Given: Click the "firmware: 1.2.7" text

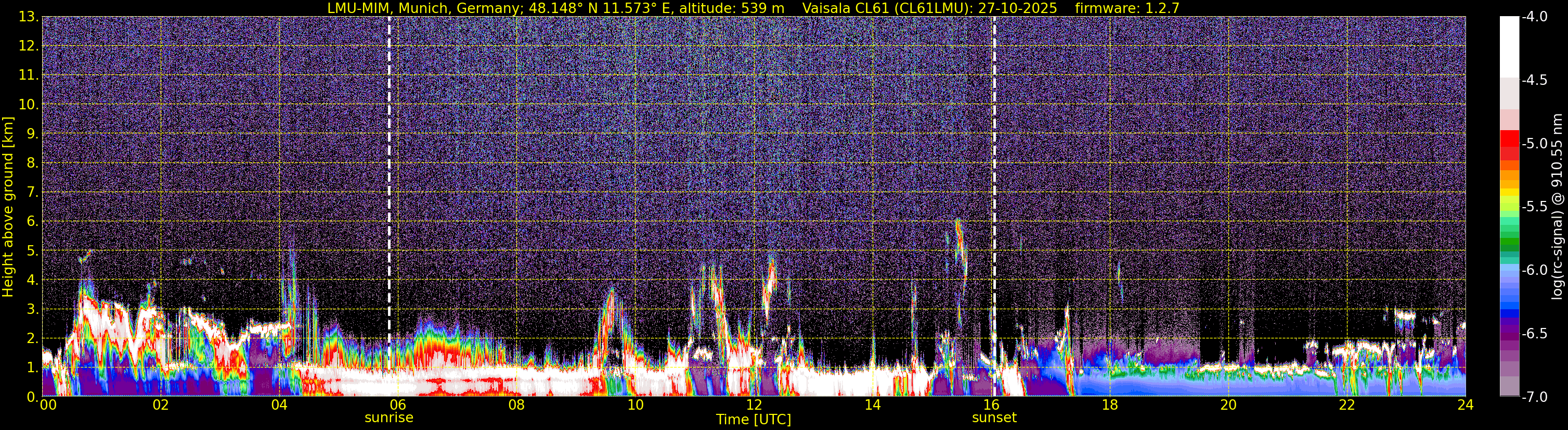Looking at the screenshot, I should point(1126,8).
